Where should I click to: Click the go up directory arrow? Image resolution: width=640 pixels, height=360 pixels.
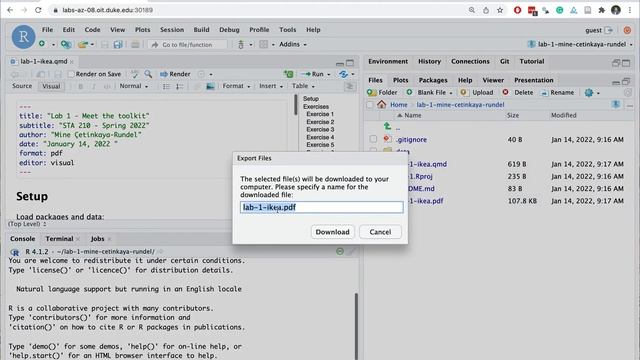tap(387, 126)
